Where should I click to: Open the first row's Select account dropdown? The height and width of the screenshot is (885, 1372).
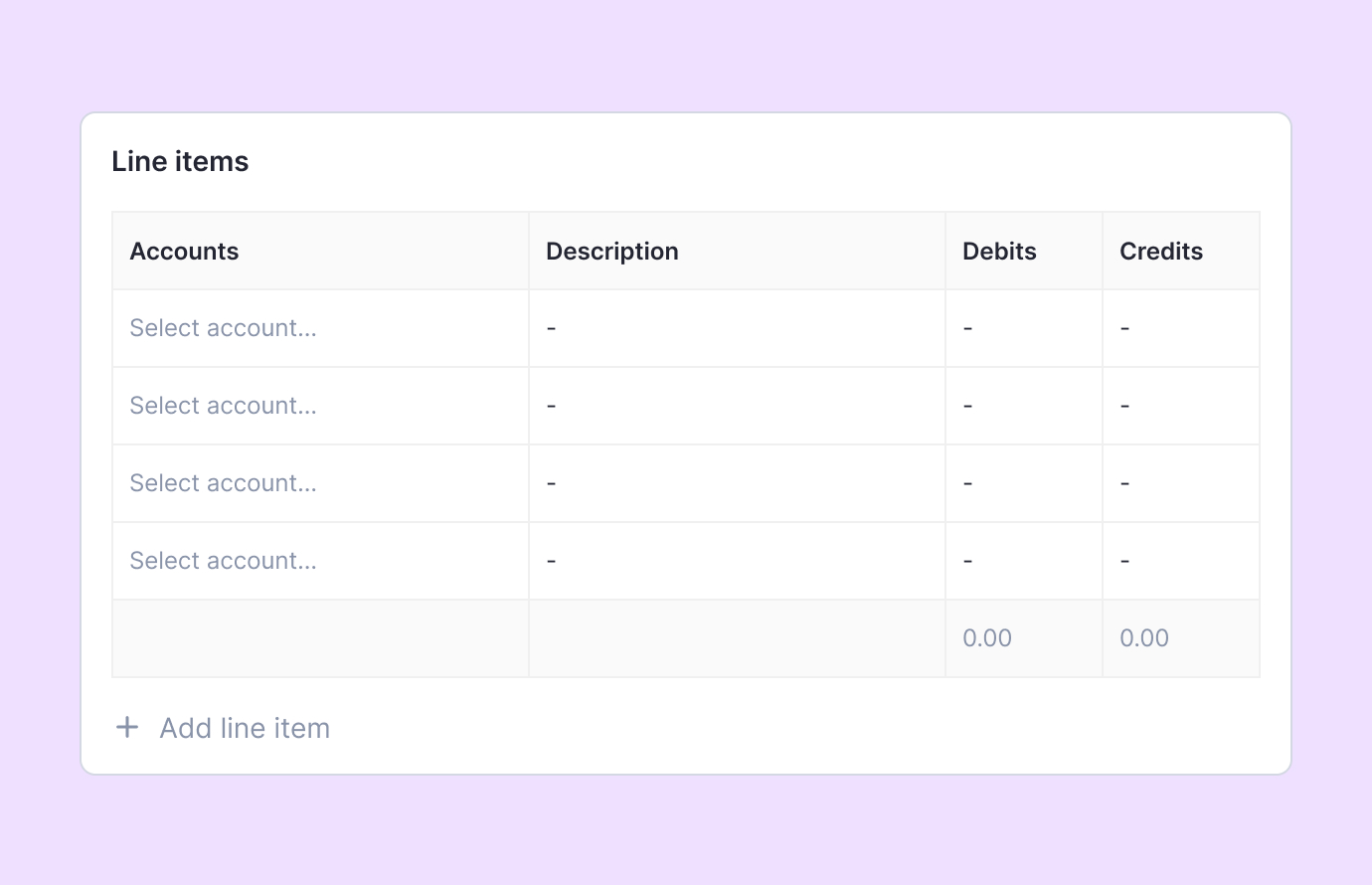(x=320, y=328)
